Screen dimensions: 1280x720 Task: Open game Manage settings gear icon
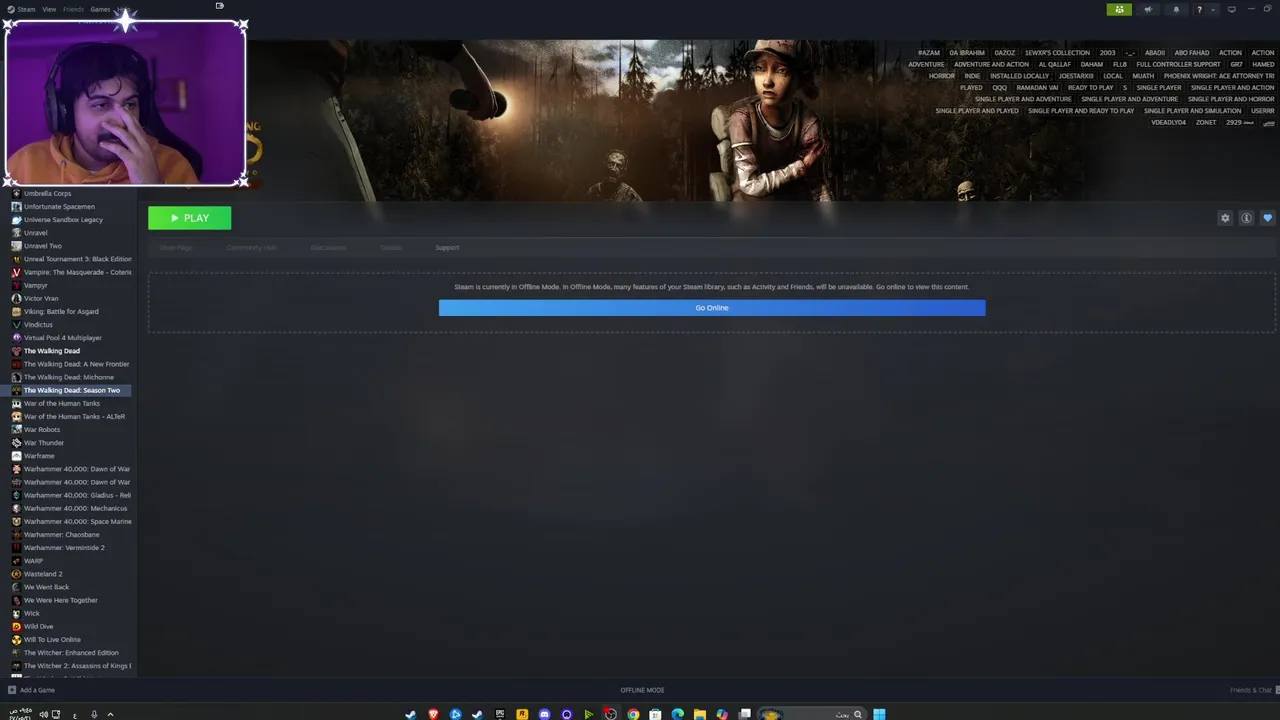click(1225, 218)
